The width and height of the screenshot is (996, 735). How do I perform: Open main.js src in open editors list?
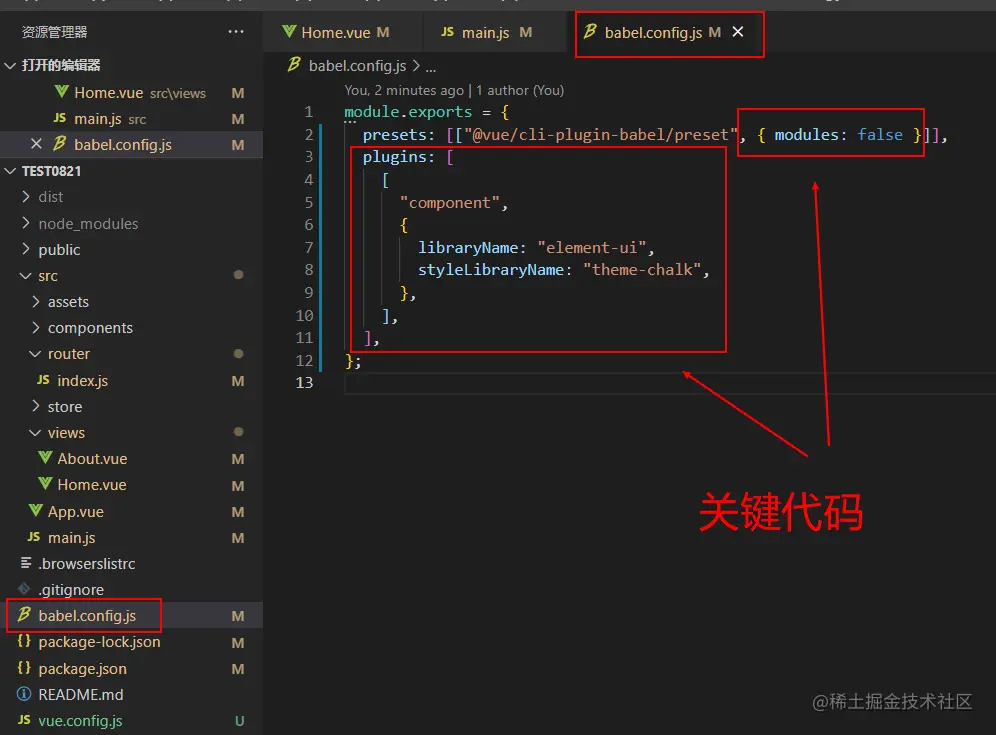[x=131, y=119]
